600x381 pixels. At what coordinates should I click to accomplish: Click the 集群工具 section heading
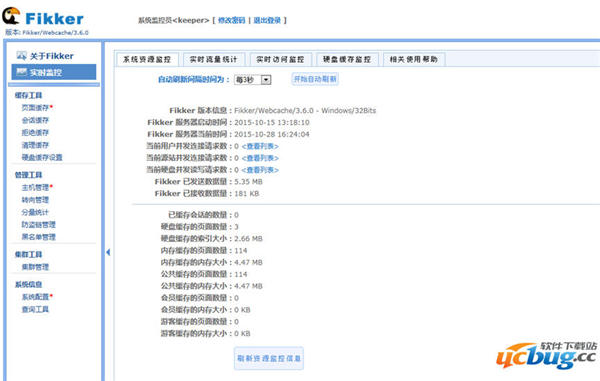point(28,254)
